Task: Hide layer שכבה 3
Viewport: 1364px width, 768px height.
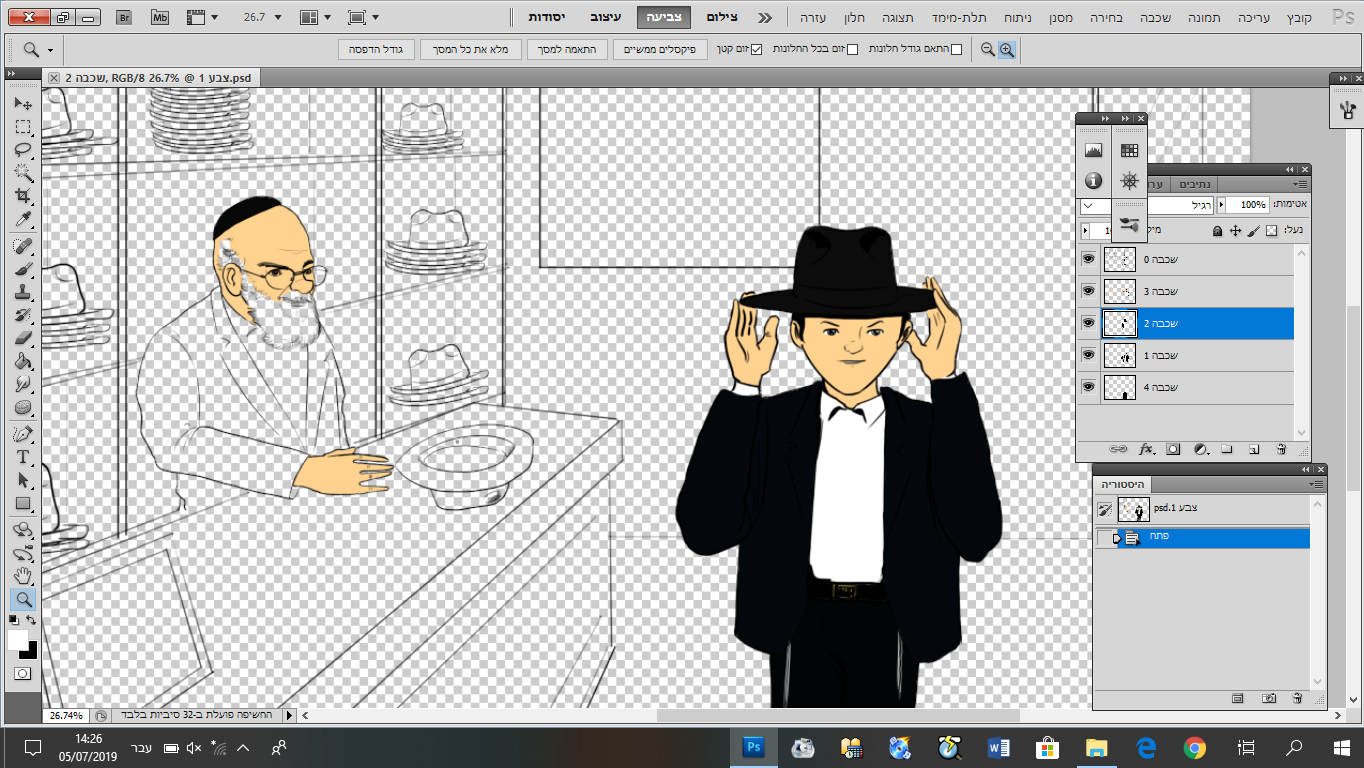Action: click(x=1088, y=291)
